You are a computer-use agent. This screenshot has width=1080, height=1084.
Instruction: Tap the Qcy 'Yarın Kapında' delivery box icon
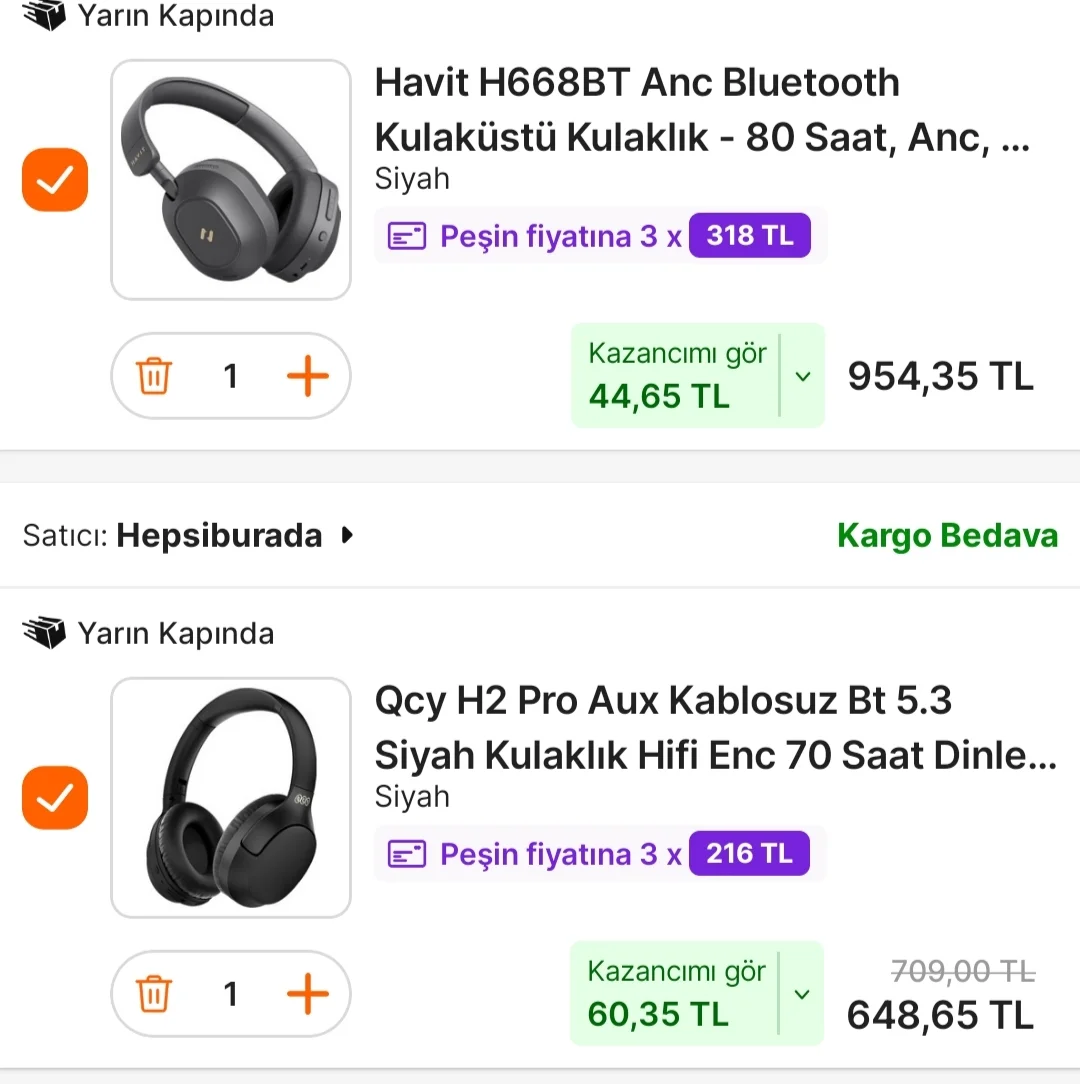tap(43, 633)
